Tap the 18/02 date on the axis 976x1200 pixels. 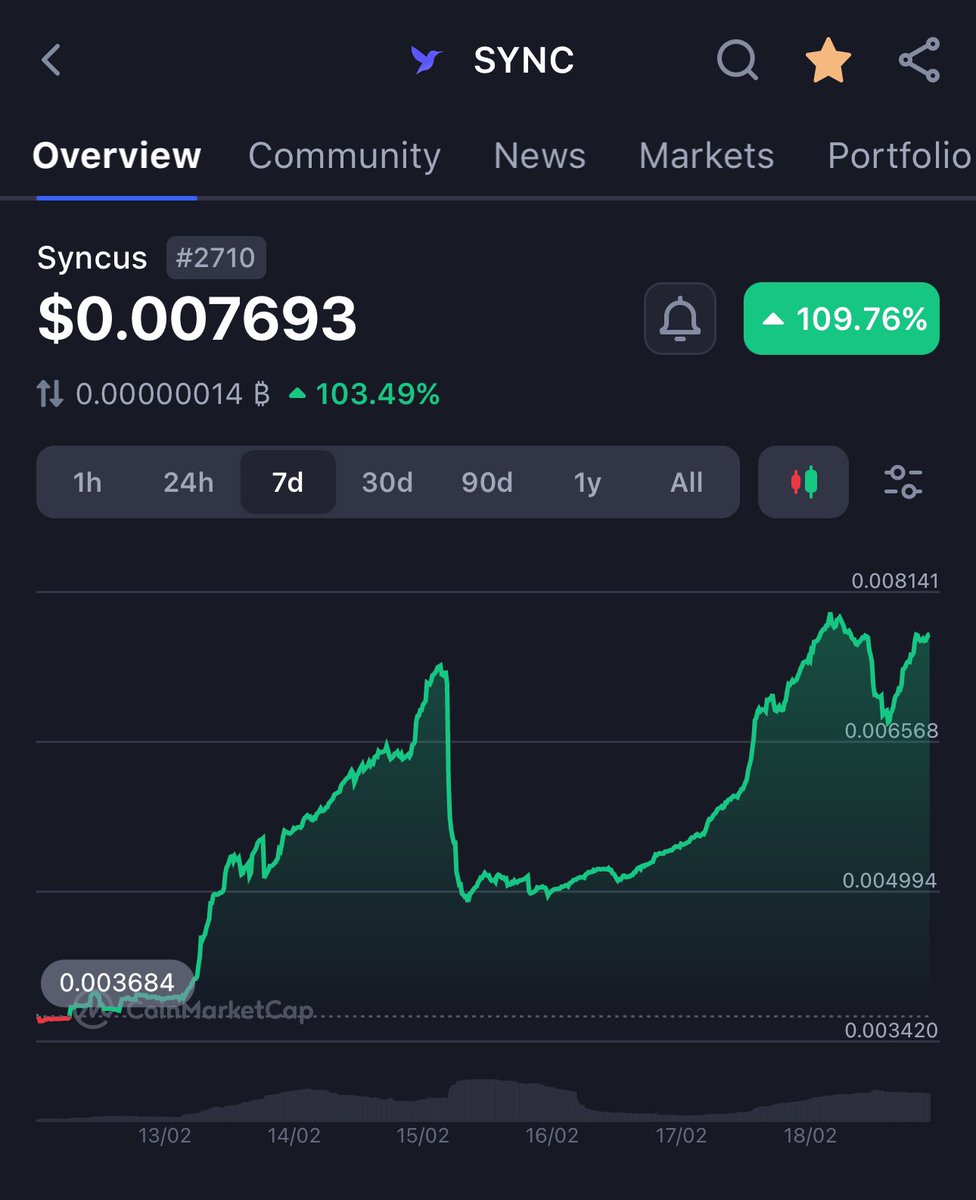[810, 1136]
